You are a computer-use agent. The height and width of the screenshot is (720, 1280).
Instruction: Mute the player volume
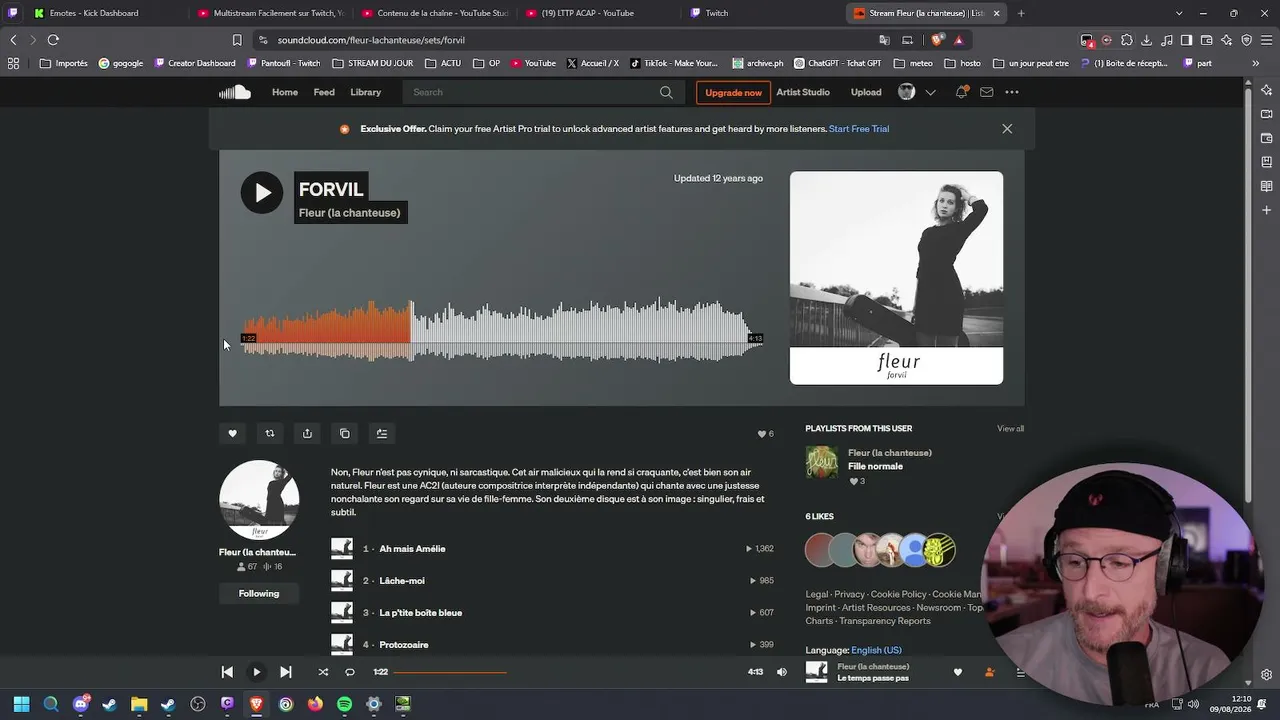[782, 672]
